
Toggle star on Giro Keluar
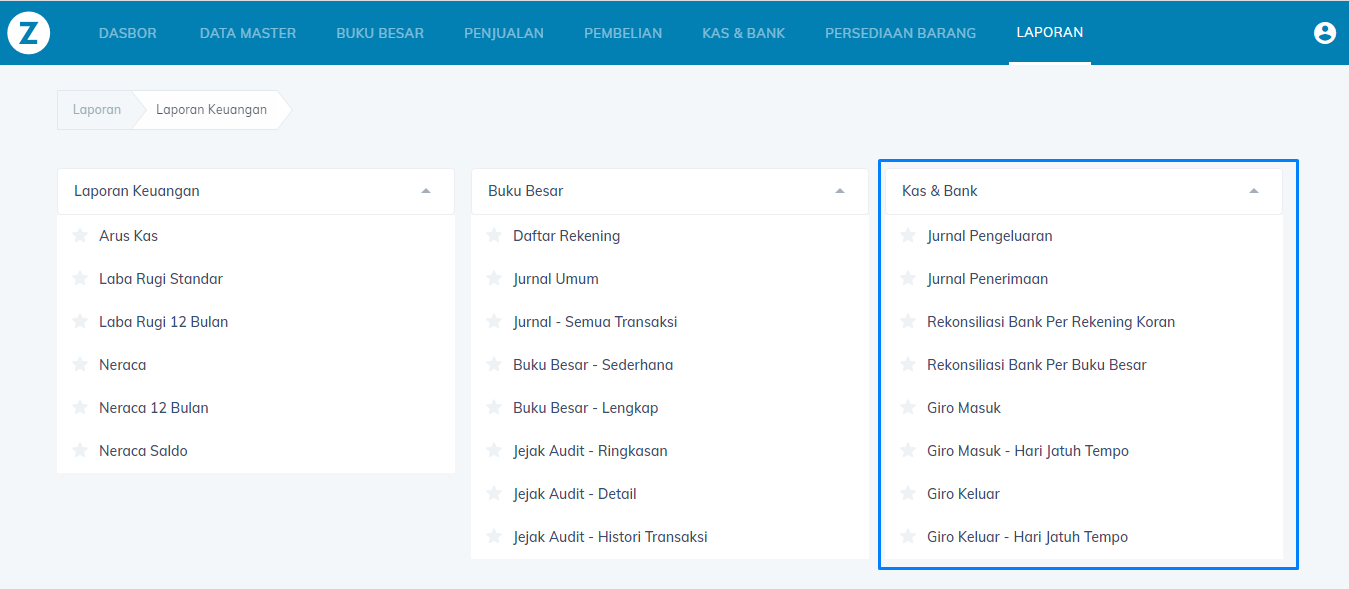908,493
